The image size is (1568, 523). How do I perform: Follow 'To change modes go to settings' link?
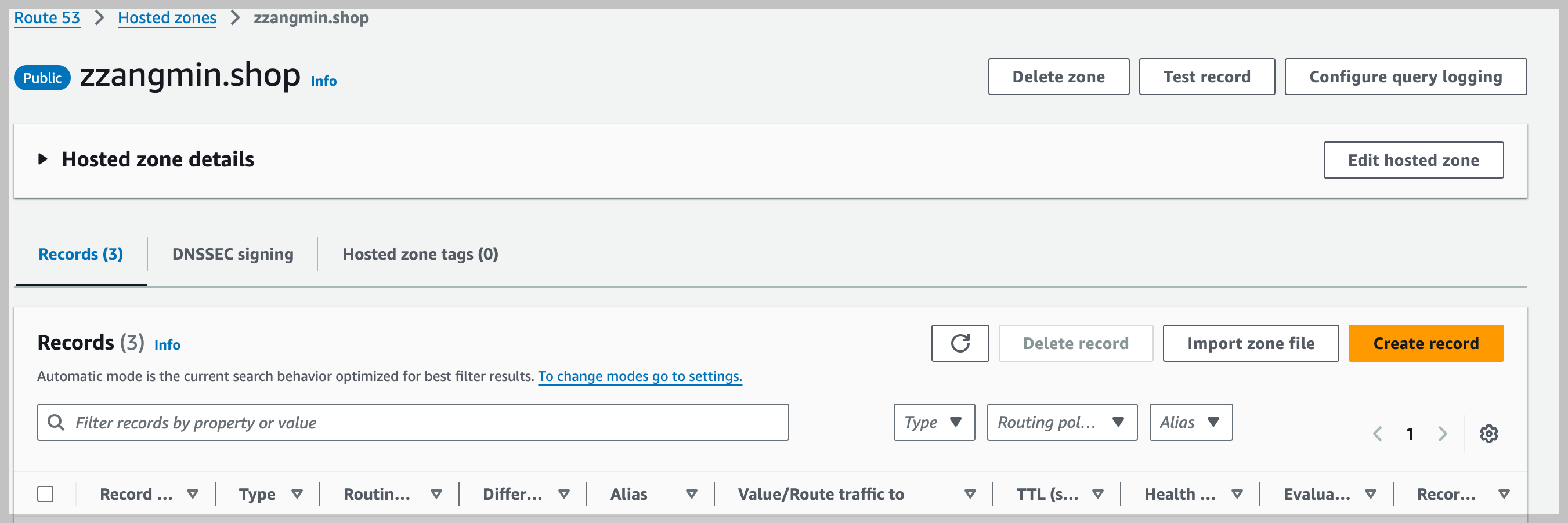(640, 376)
